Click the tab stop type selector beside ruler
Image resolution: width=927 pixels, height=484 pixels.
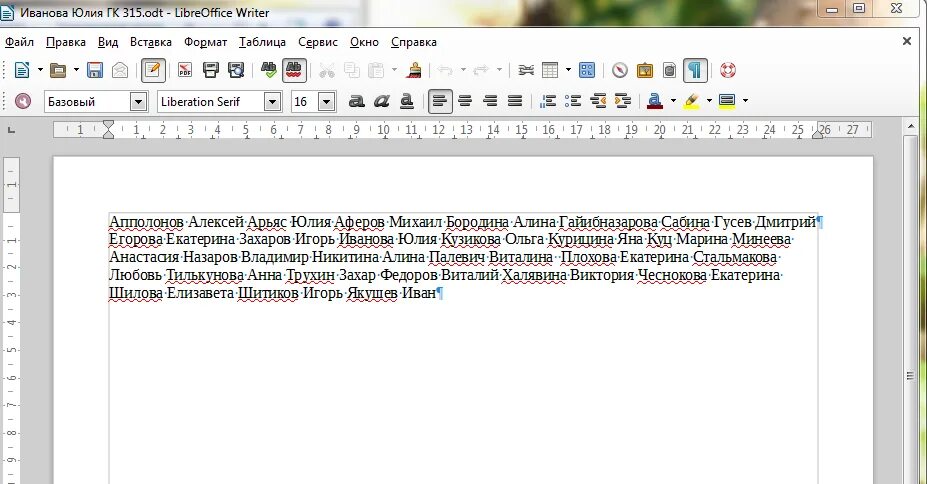pos(11,129)
